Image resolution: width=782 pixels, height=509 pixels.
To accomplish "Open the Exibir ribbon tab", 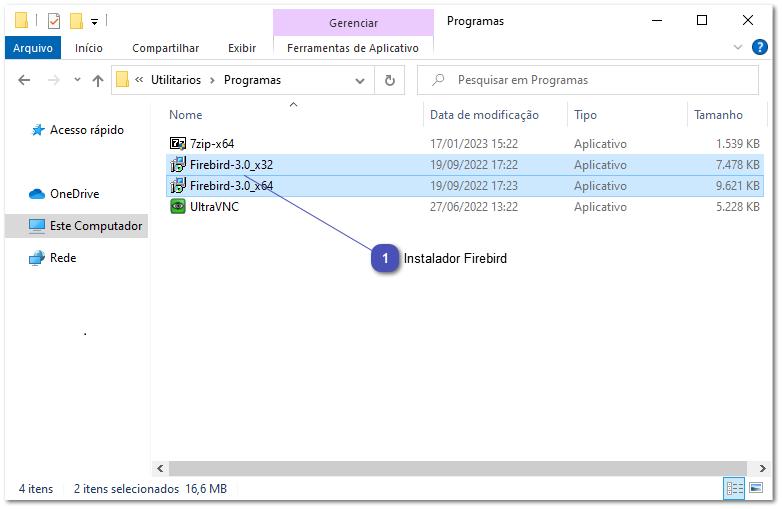I will (242, 48).
